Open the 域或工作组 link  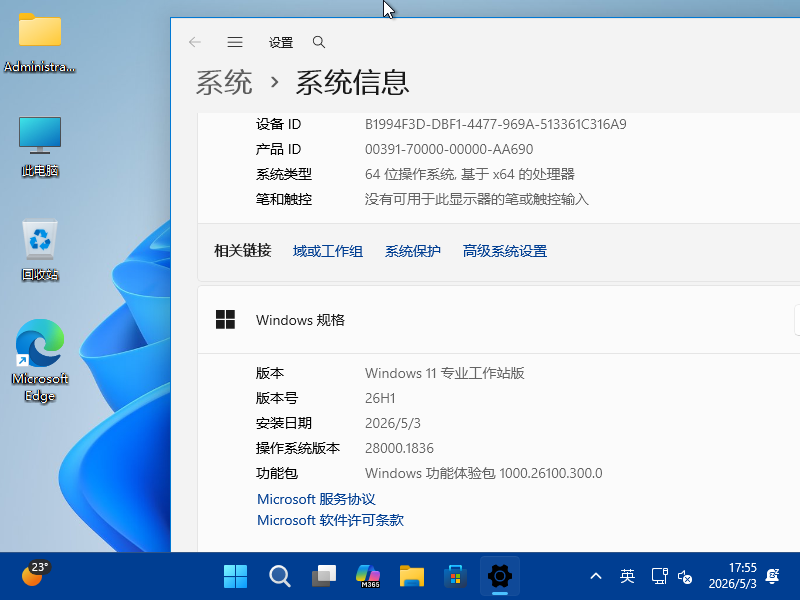tap(328, 251)
